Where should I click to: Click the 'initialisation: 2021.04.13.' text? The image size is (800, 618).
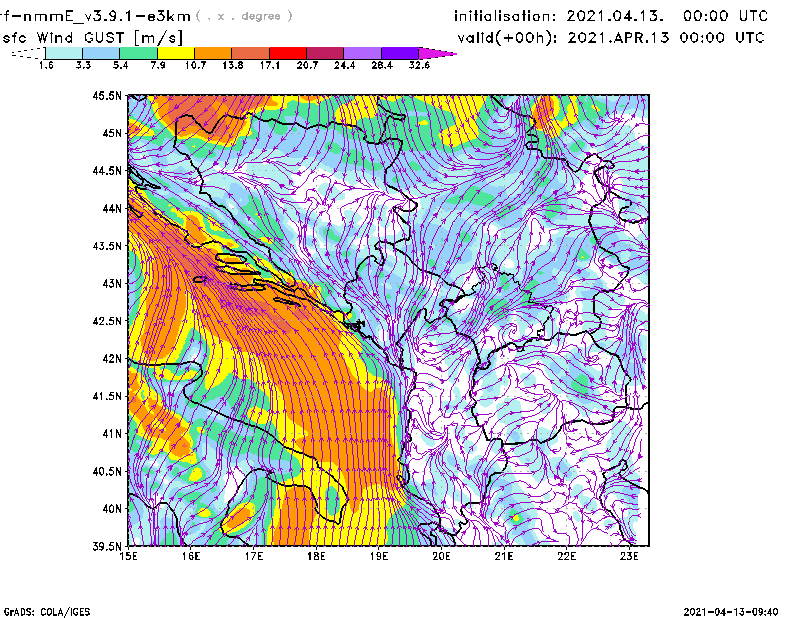tap(559, 16)
